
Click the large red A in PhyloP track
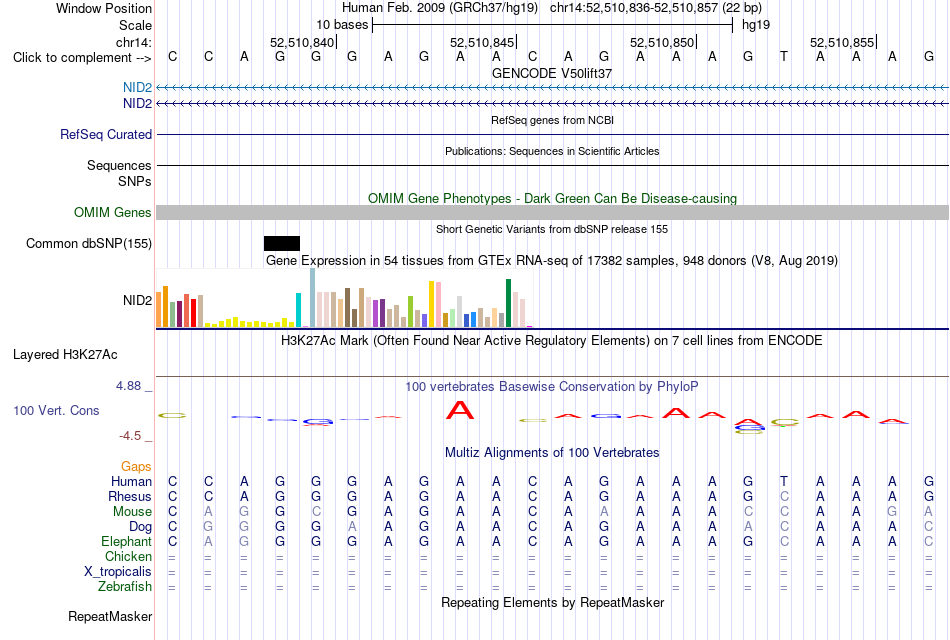pyautogui.click(x=460, y=410)
